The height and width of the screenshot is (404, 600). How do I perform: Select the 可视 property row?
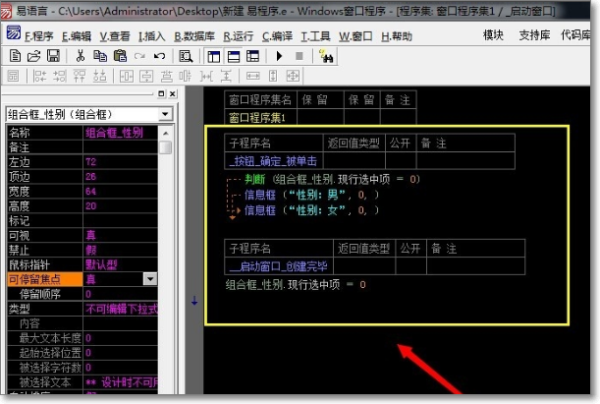[x=82, y=235]
